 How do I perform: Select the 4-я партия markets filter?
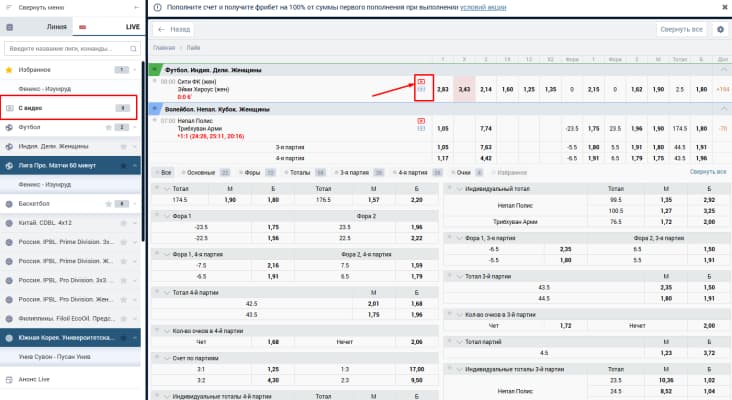417,173
